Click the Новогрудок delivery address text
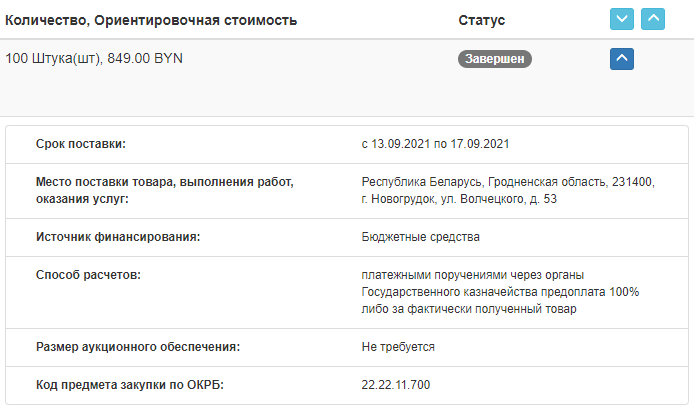Screen dimensions: 694x410 pos(508,190)
